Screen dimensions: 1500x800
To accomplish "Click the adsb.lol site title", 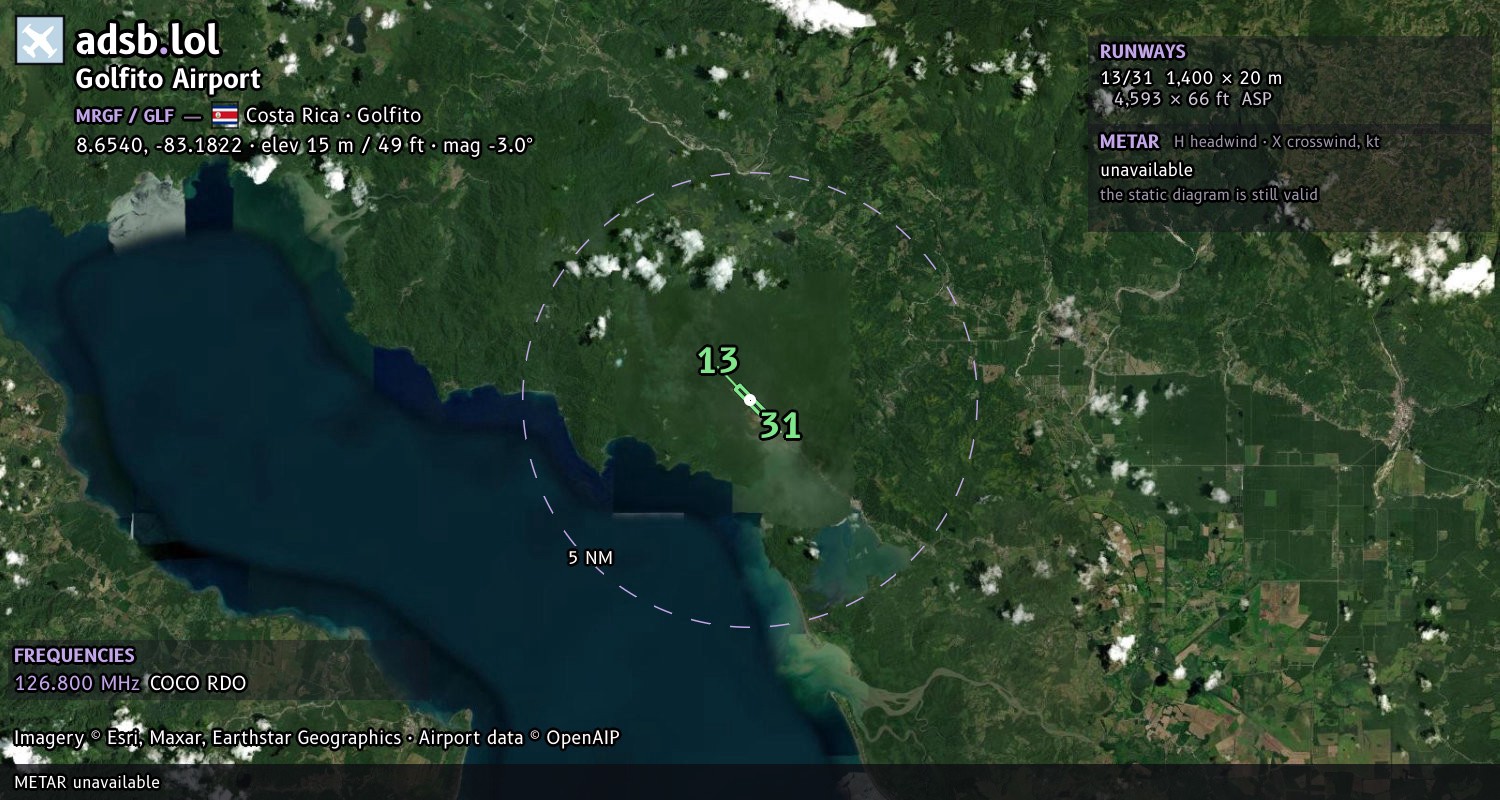I will click(148, 41).
